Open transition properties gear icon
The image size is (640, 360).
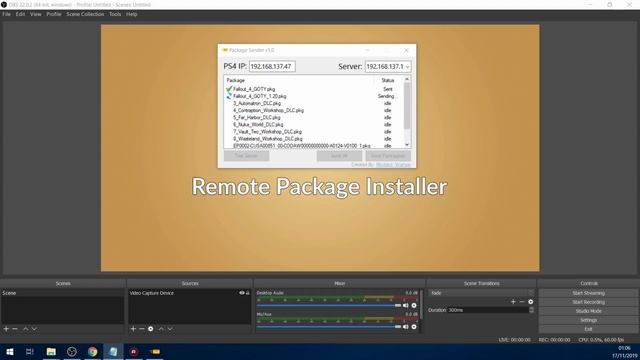pos(531,302)
